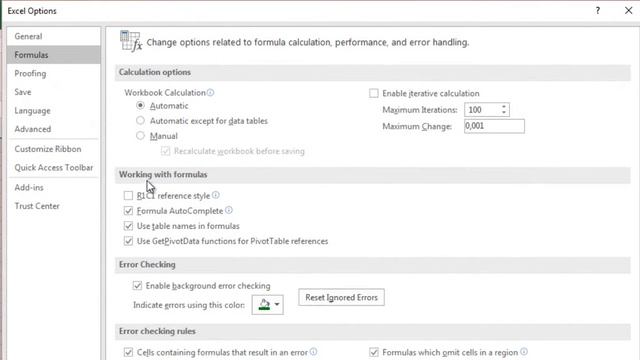Select Automatic except for data tables

140,120
